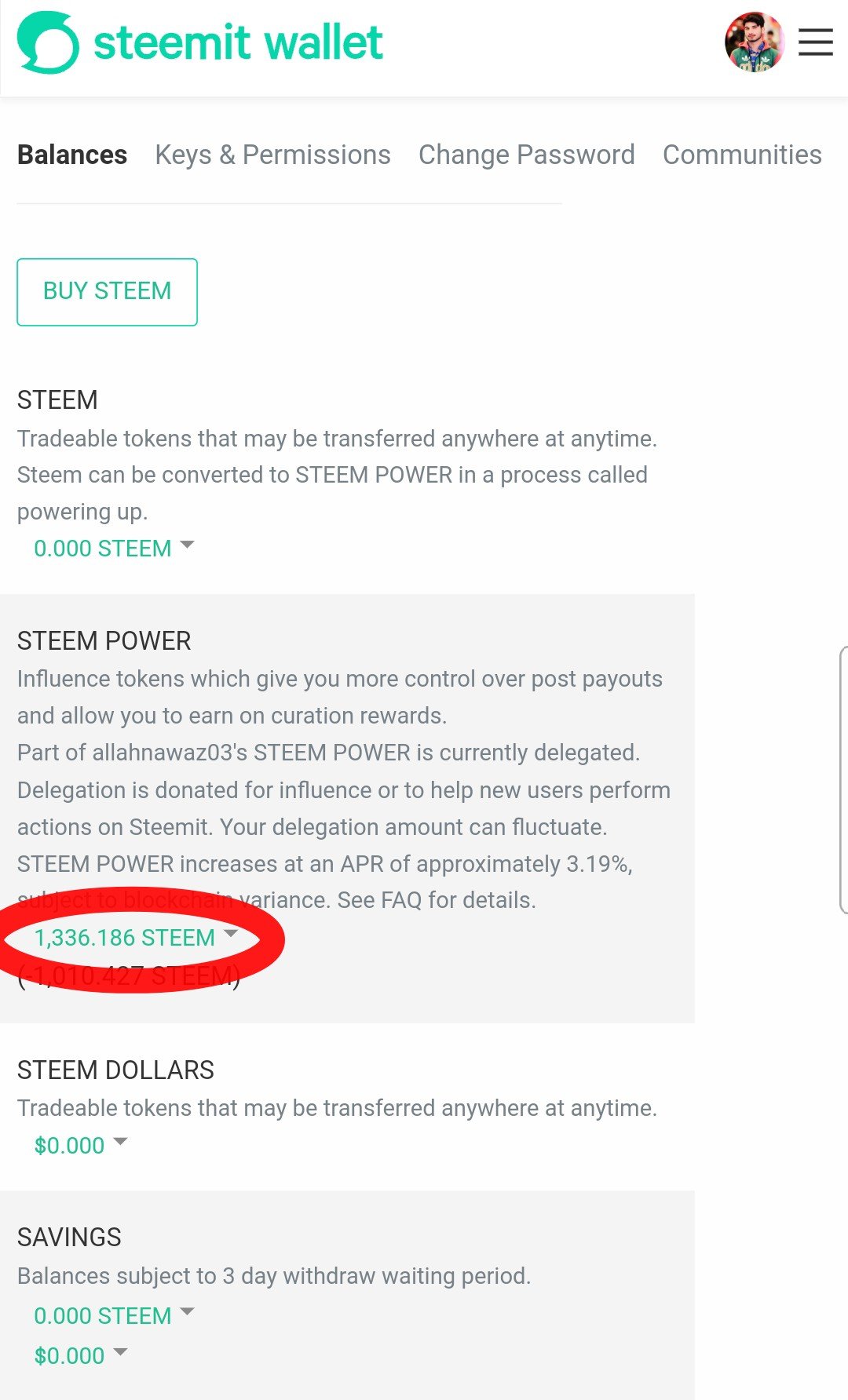Viewport: 848px width, 1400px height.
Task: Click the STEEM POWER section heading
Action: coord(104,640)
